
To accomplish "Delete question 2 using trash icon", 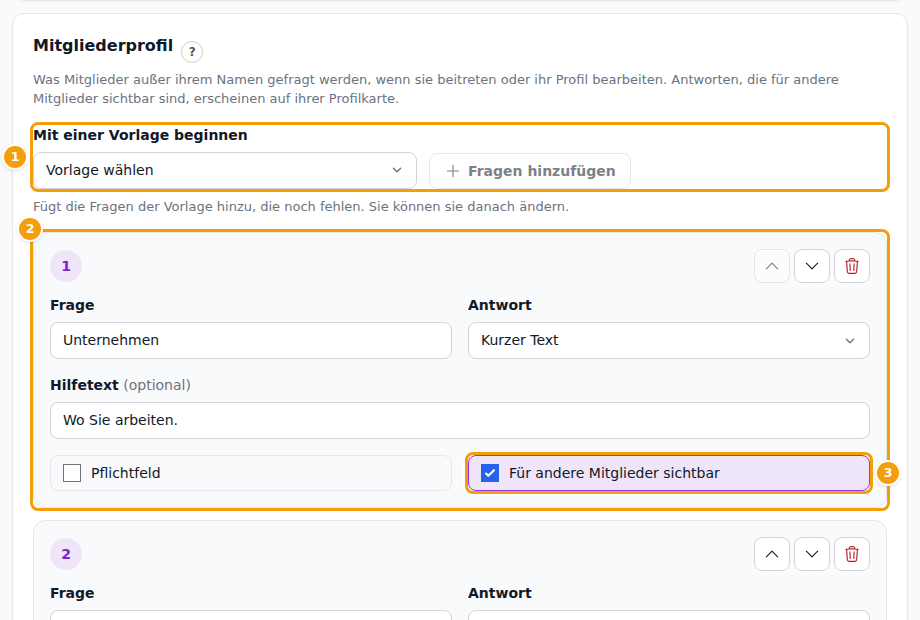I will pos(851,554).
